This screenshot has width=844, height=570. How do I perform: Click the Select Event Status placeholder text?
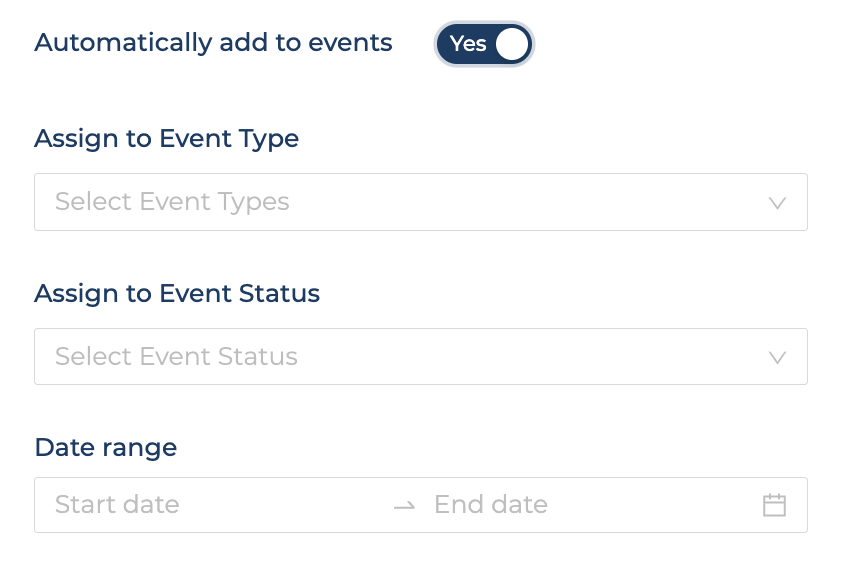[176, 356]
